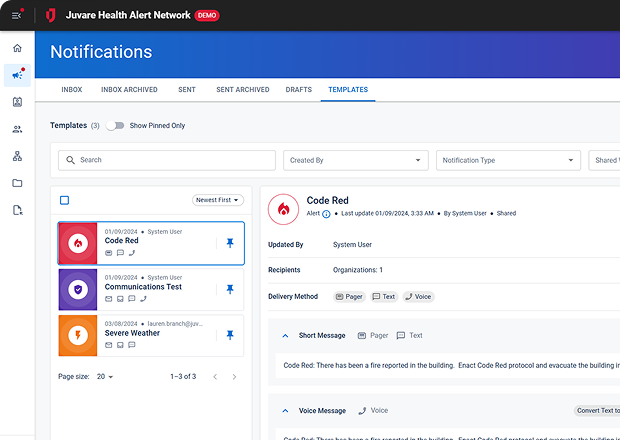Open the Created By dropdown

pos(355,160)
